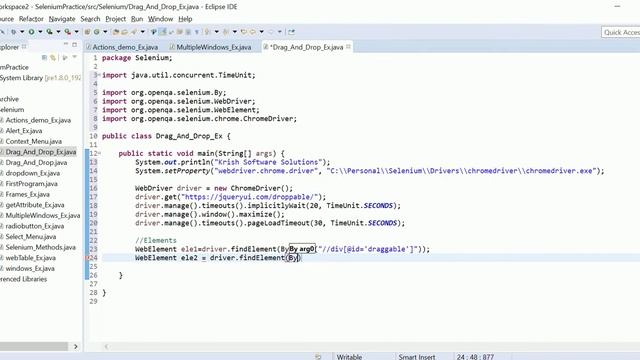640x360 pixels.
Task: Open the Package Explorer View Menu
Action: 74,57
